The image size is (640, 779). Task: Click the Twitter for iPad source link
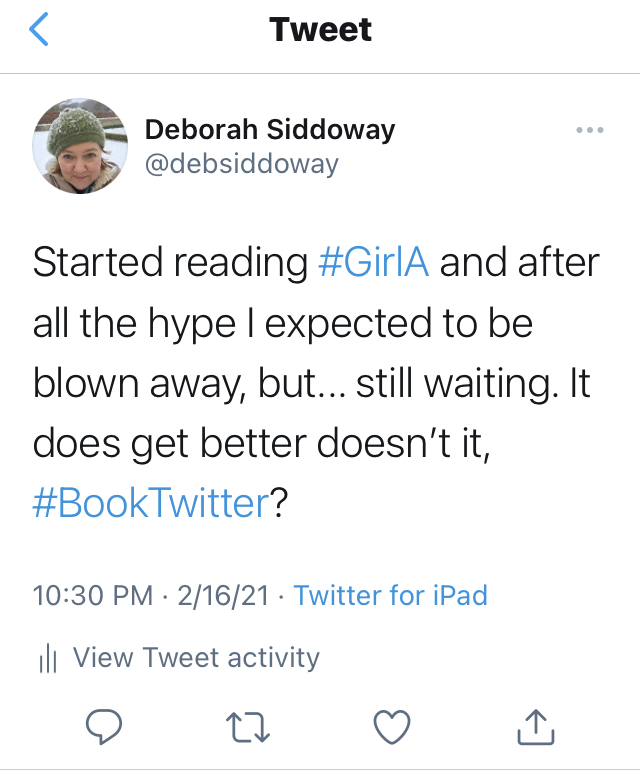point(391,596)
